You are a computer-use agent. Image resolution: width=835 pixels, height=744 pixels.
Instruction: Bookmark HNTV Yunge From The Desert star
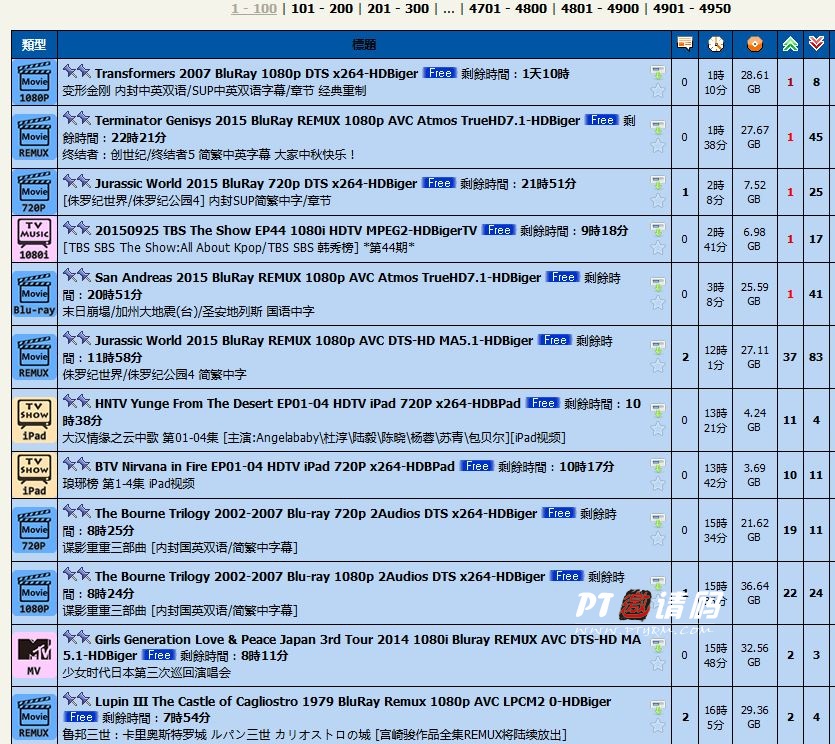658,429
